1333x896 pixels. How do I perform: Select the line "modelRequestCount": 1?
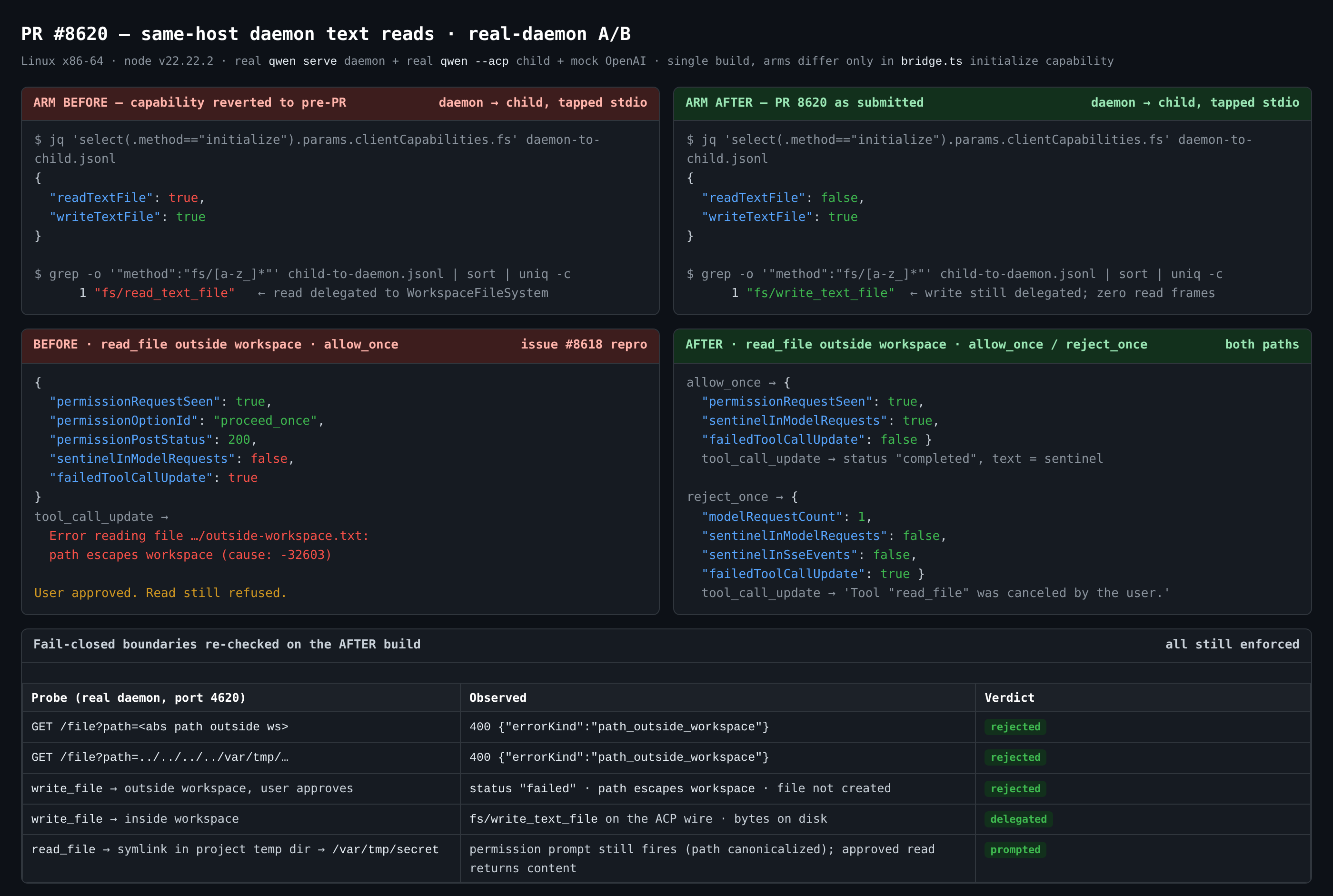tap(786, 517)
